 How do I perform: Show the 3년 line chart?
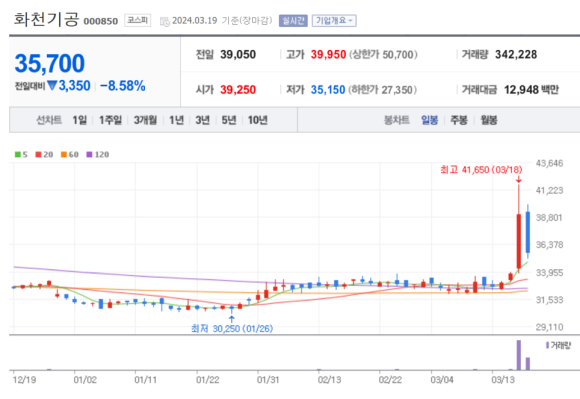coord(202,120)
